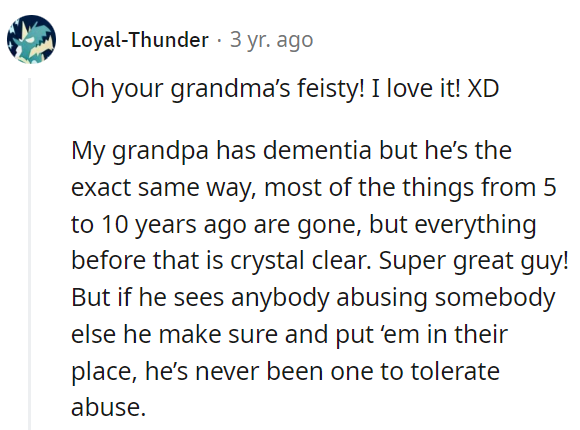Open the Loyal-Thunder user profile link
Image resolution: width=580 pixels, height=430 pixels.
click(140, 40)
